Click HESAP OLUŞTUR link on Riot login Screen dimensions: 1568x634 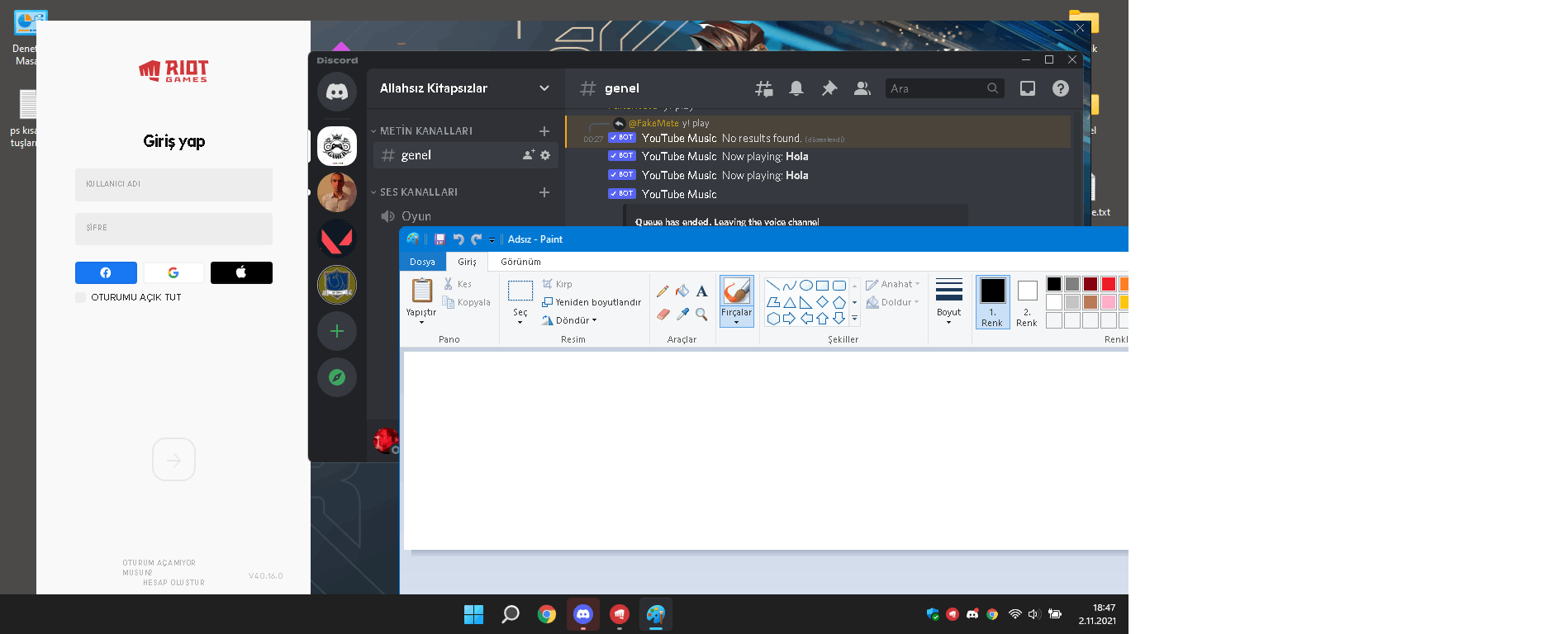pos(173,583)
